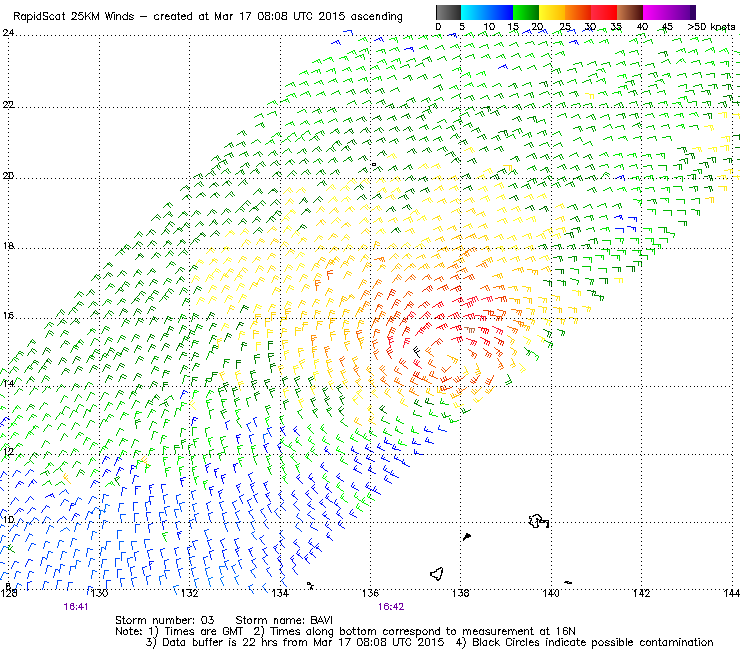Click the purple time stamp '16:41'

point(76,607)
